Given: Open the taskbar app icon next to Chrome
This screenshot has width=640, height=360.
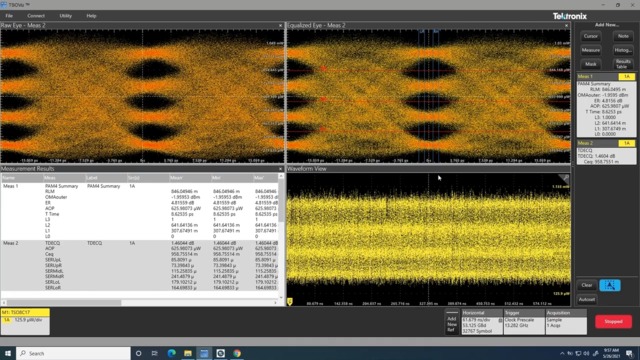Looking at the screenshot, I should pyautogui.click(x=220, y=353).
